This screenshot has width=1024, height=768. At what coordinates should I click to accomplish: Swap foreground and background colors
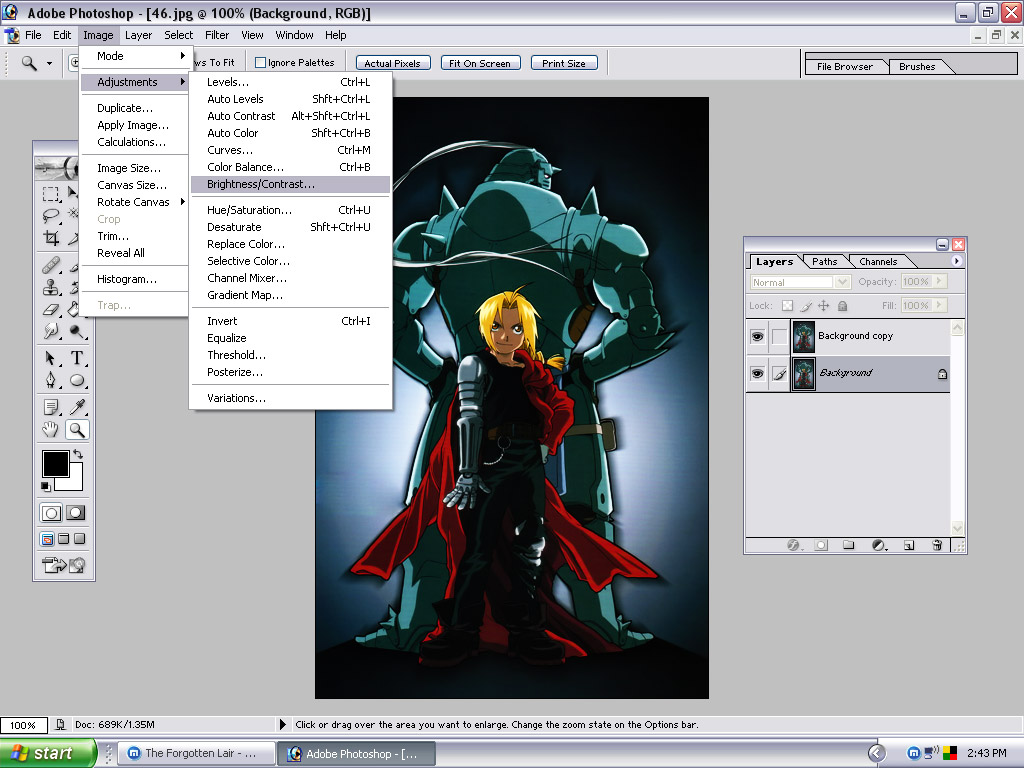pyautogui.click(x=78, y=454)
